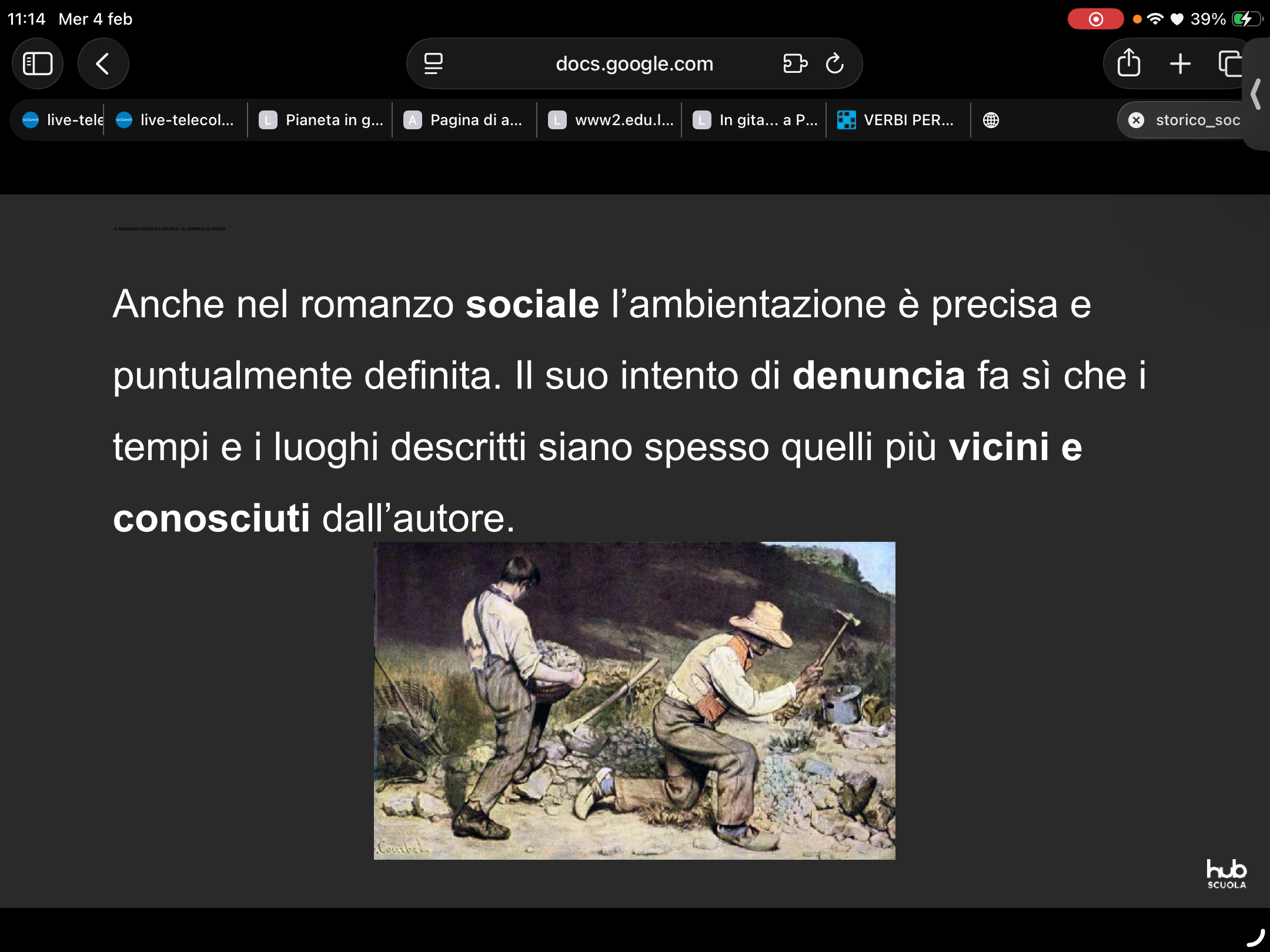The width and height of the screenshot is (1270, 952).
Task: Go back to previous page
Action: click(103, 63)
